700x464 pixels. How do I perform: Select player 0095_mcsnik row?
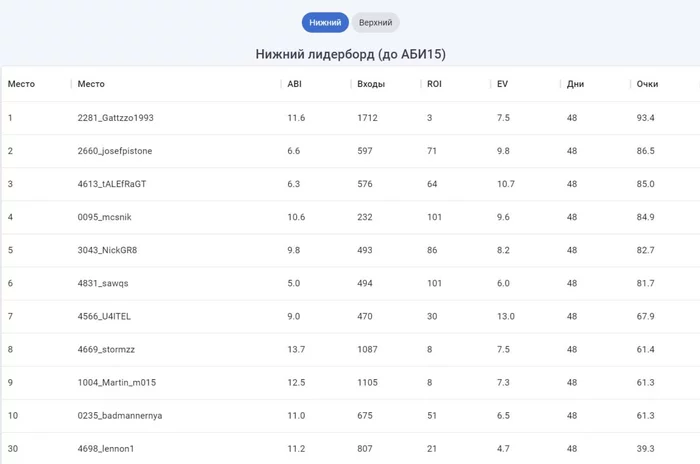(351, 217)
